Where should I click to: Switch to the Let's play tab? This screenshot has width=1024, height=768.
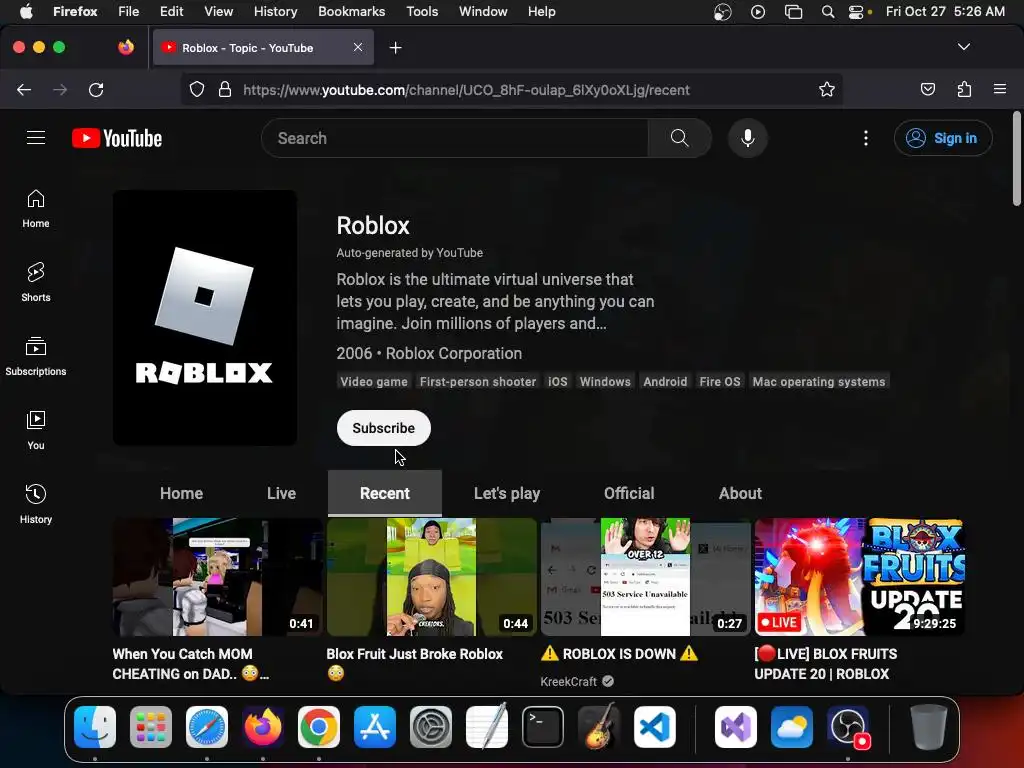click(x=507, y=493)
